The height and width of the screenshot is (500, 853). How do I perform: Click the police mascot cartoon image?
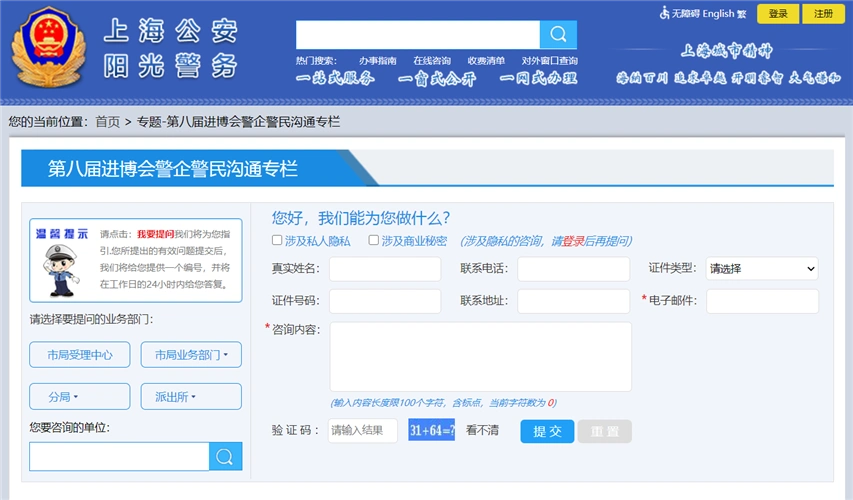click(x=61, y=270)
